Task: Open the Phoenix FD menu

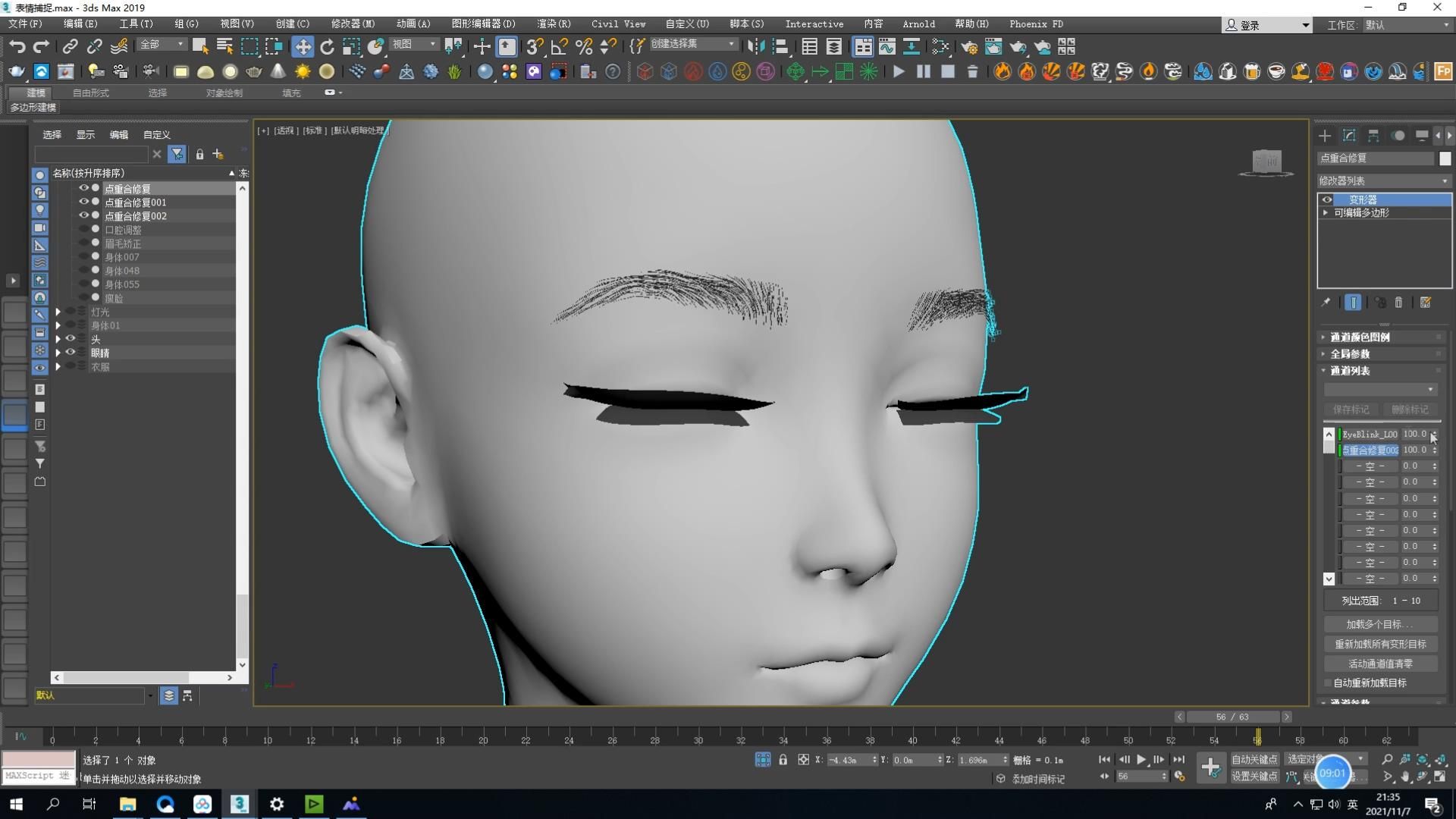Action: [x=1036, y=24]
